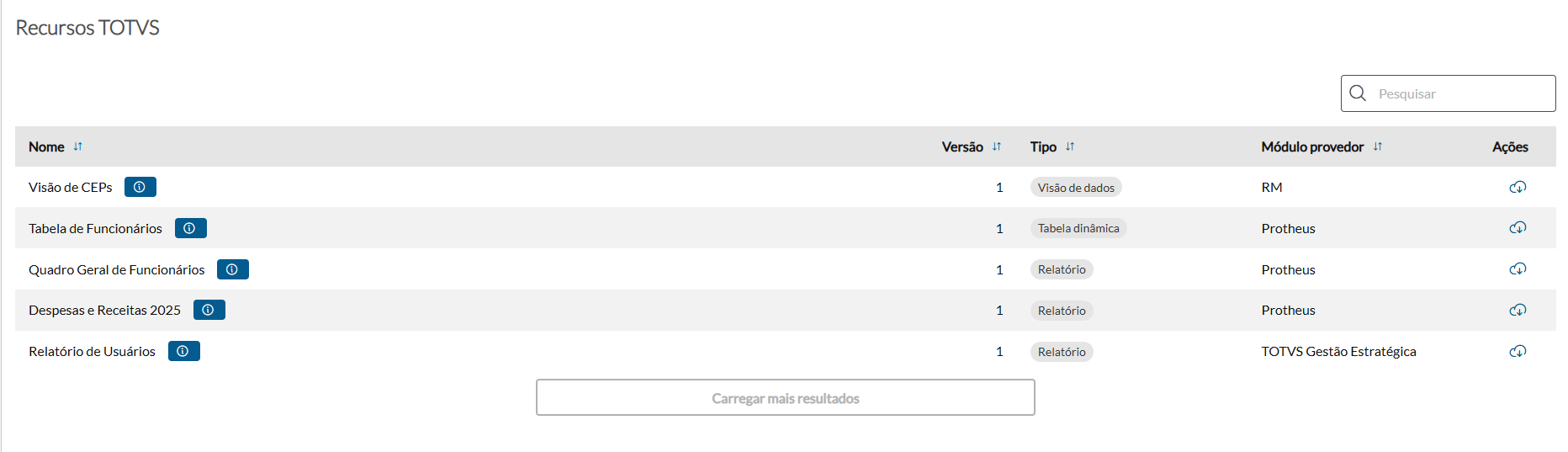Select the Relatório de Usuários row name
1568x452 pixels.
pos(92,351)
